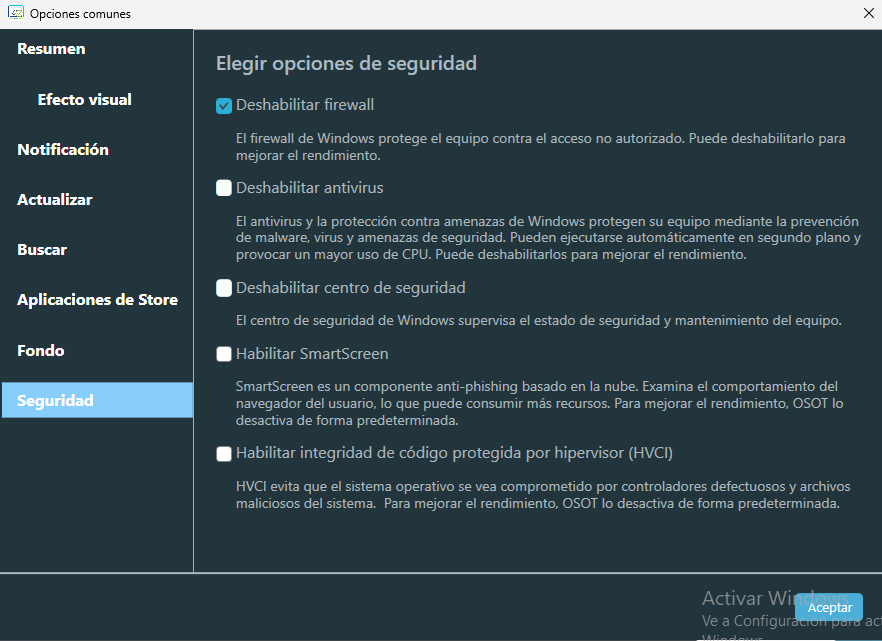Screen dimensions: 882x641
Task: Show Aplicaciones de Store settings
Action: (x=97, y=300)
